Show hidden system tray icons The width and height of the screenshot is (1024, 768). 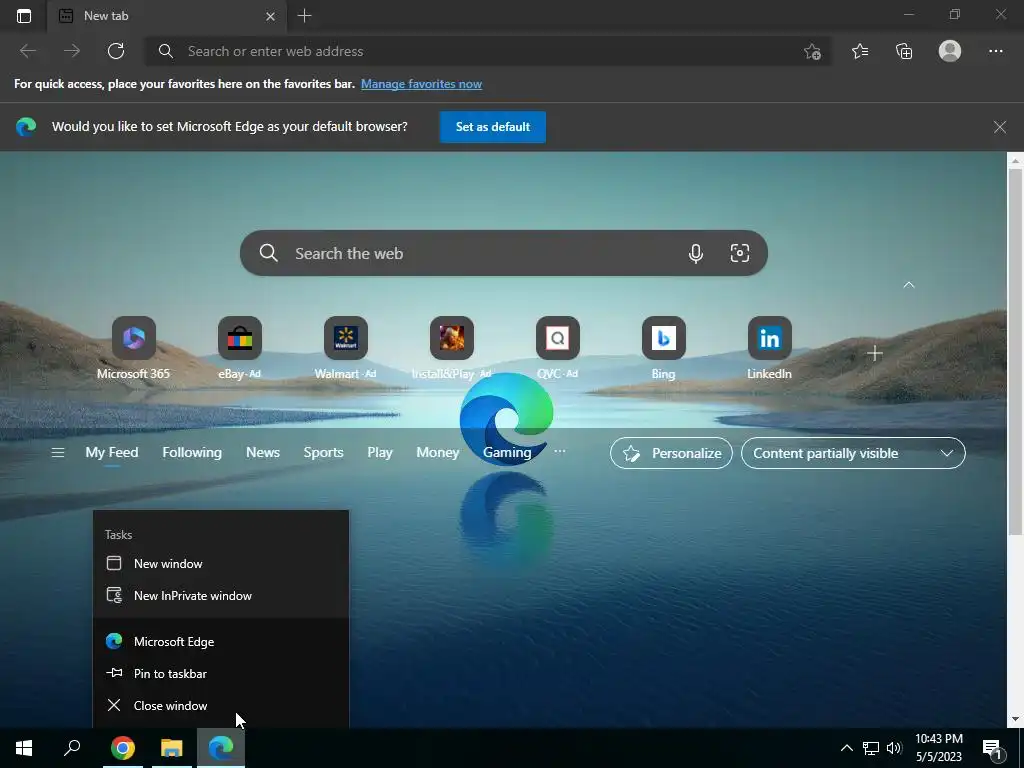846,748
